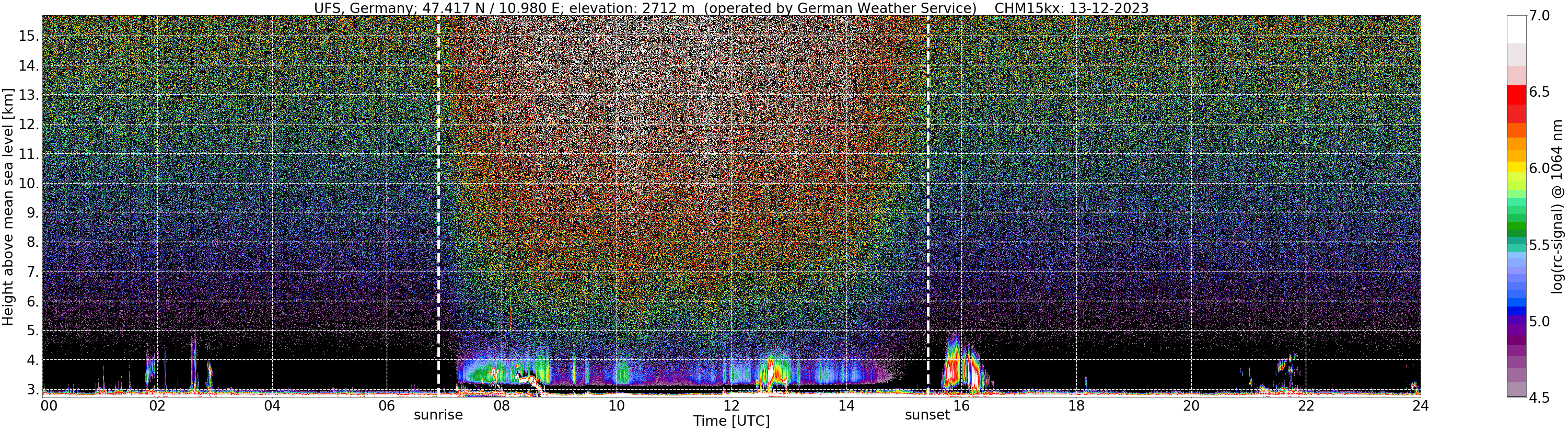The height and width of the screenshot is (431, 1568).
Task: Click the height axis tick label '9.'
Action: [x=32, y=213]
